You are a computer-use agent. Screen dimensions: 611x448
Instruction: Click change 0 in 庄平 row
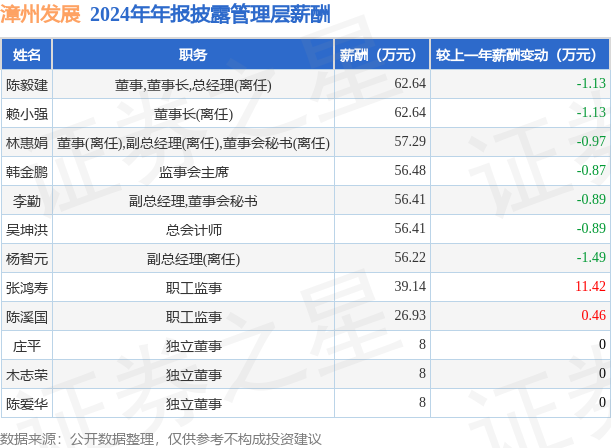602,344
